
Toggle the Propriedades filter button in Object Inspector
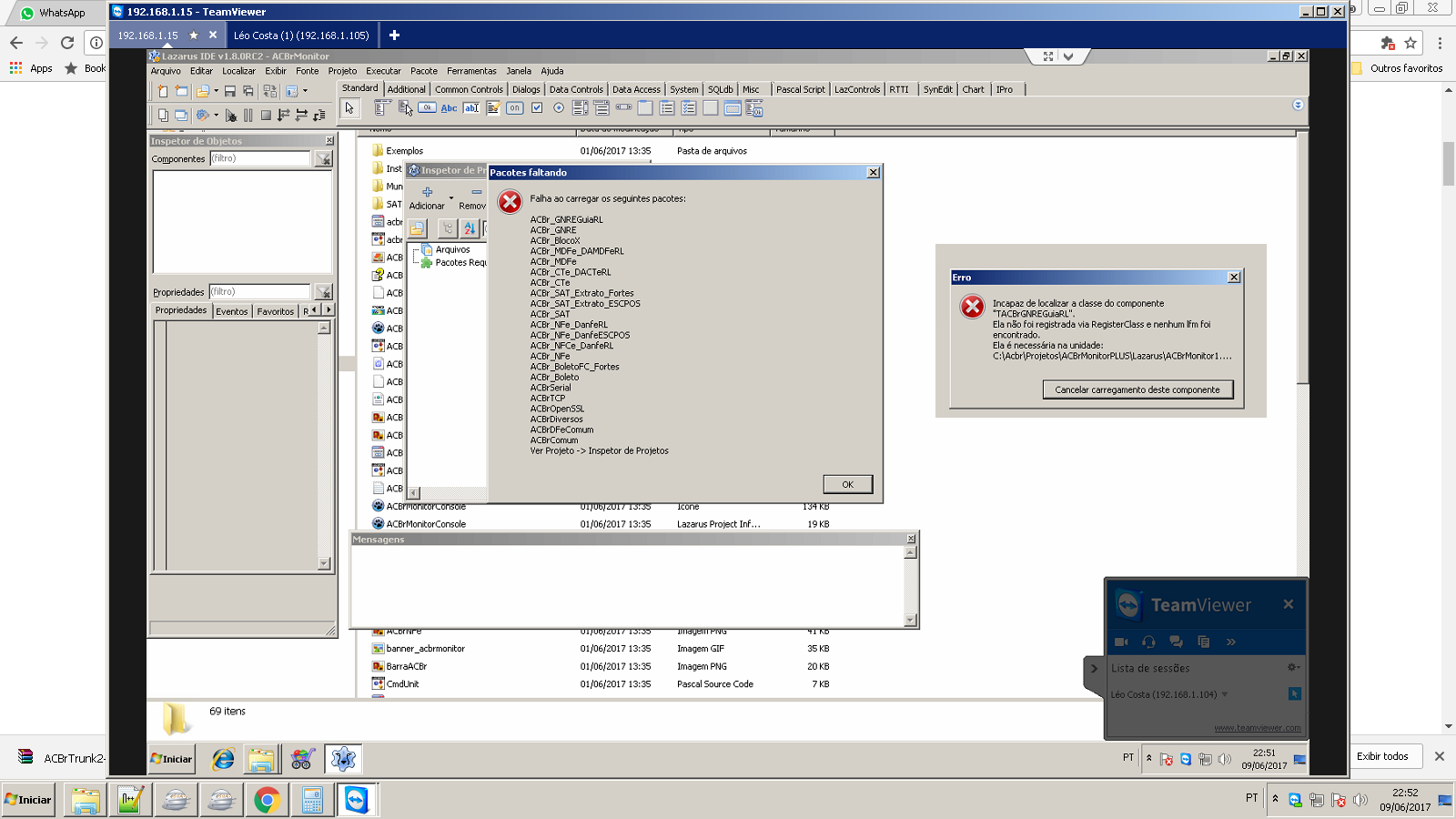(x=323, y=292)
